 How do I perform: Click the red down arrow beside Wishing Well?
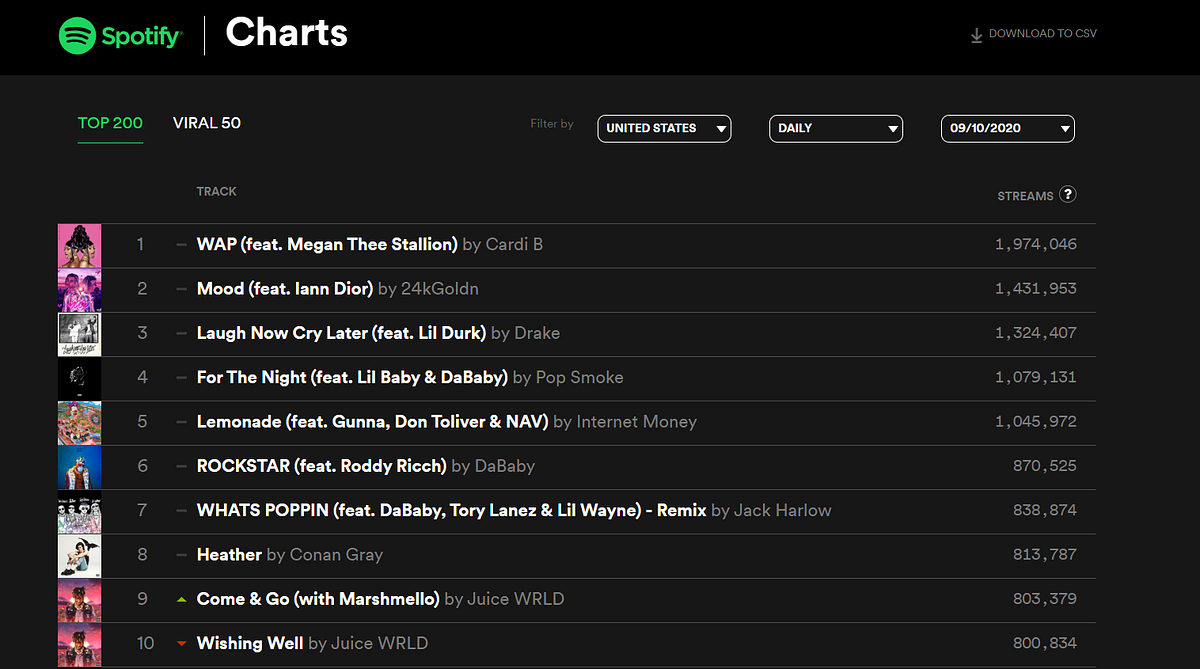(x=181, y=643)
